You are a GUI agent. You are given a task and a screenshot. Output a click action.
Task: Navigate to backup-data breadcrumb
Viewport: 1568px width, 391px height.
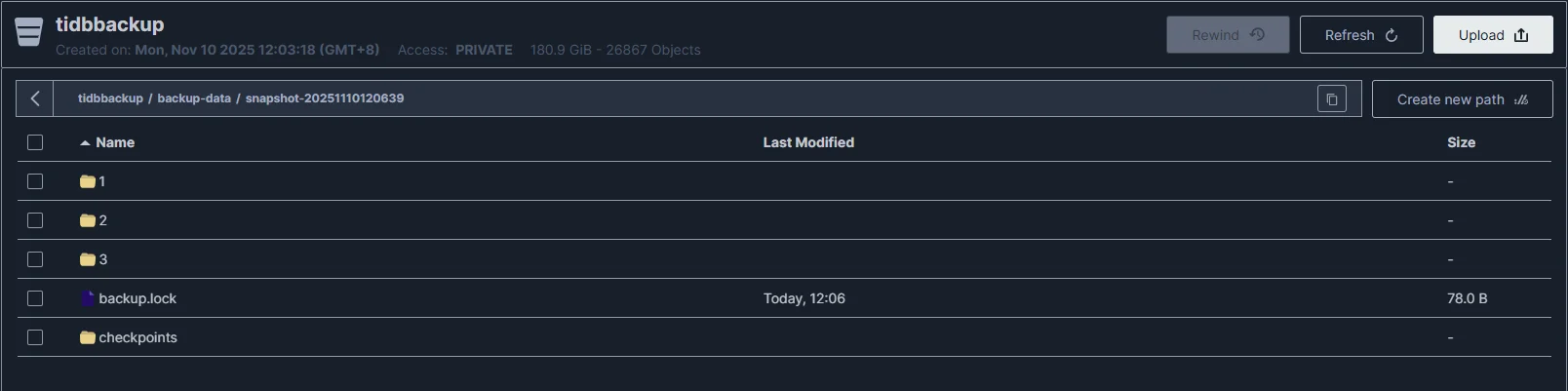click(x=194, y=98)
